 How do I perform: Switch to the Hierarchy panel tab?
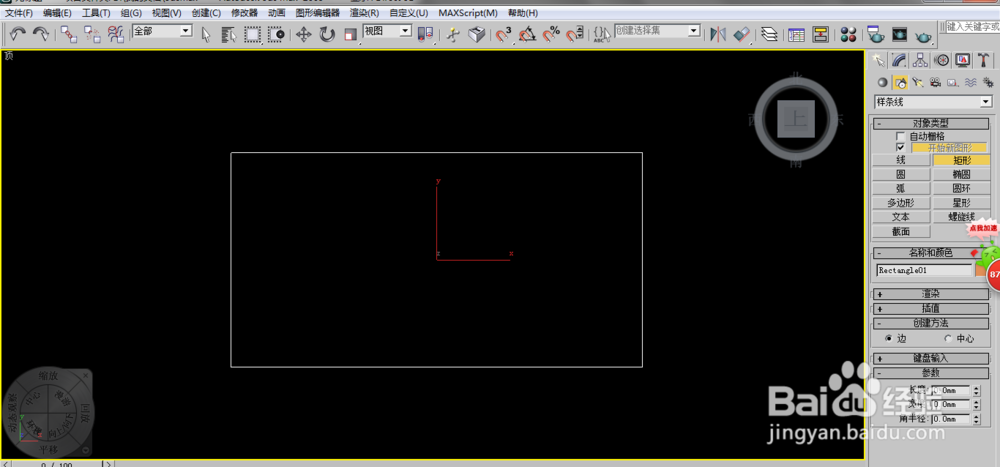[x=920, y=60]
